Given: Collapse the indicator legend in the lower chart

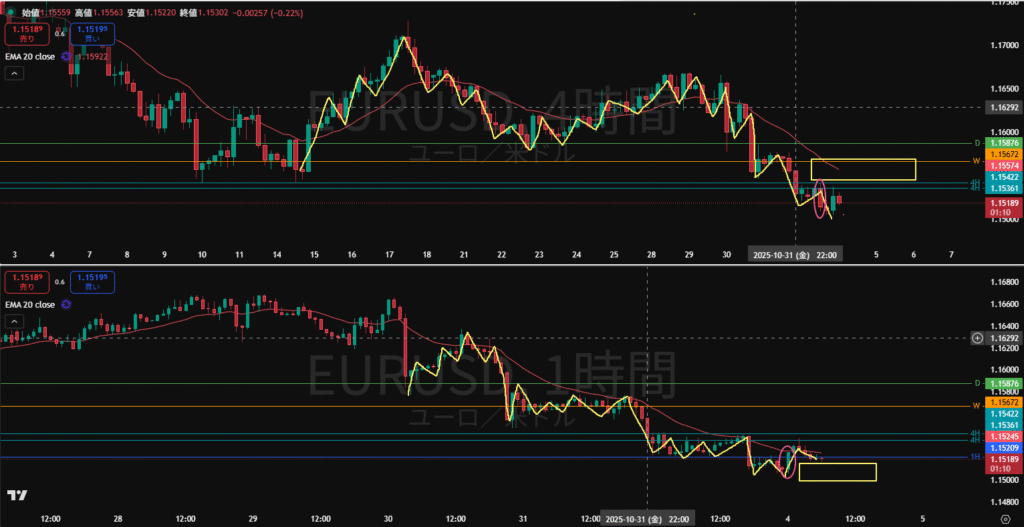Looking at the screenshot, I should pos(14,320).
